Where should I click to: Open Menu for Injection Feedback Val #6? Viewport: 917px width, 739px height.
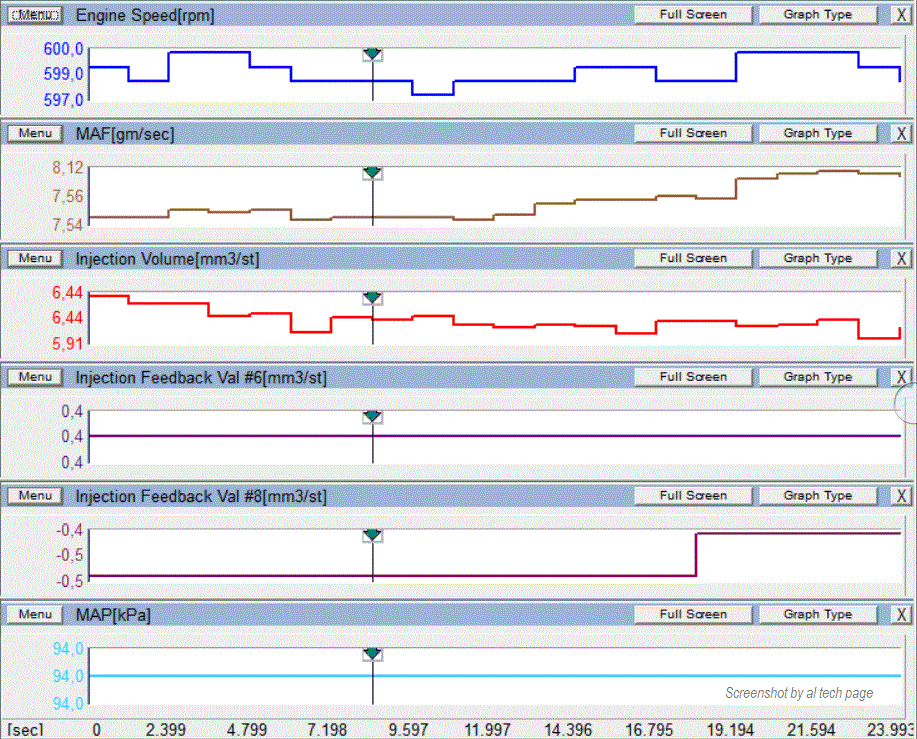(x=35, y=377)
